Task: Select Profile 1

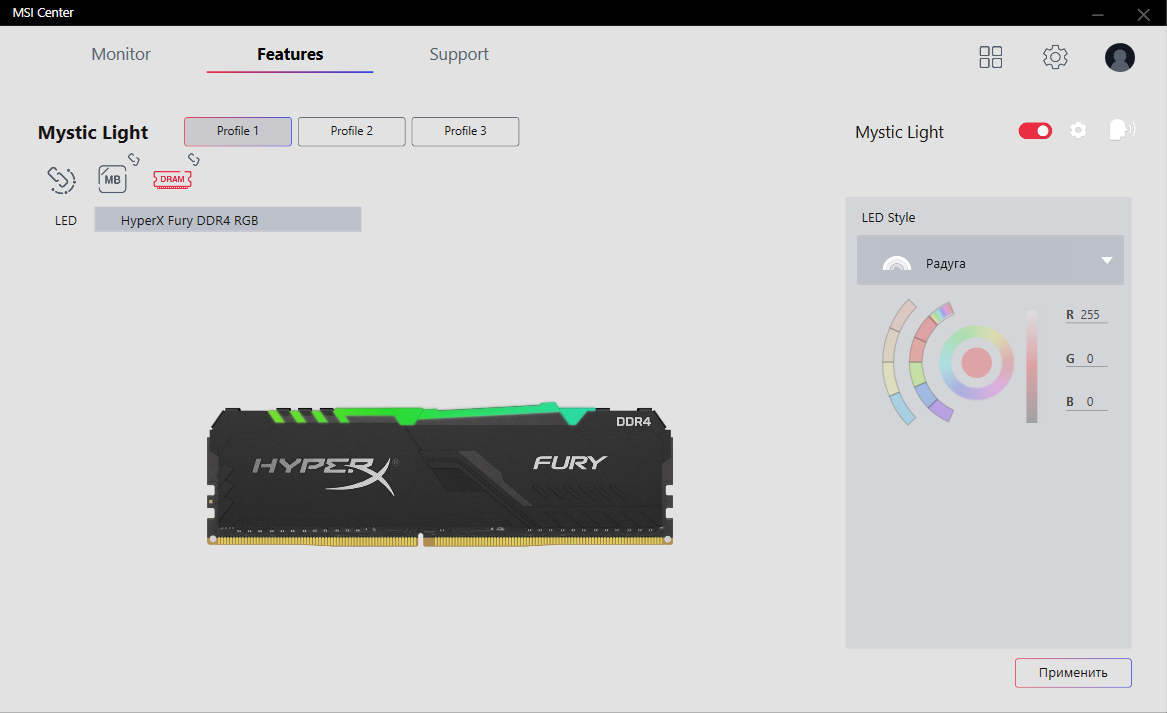Action: coord(238,131)
